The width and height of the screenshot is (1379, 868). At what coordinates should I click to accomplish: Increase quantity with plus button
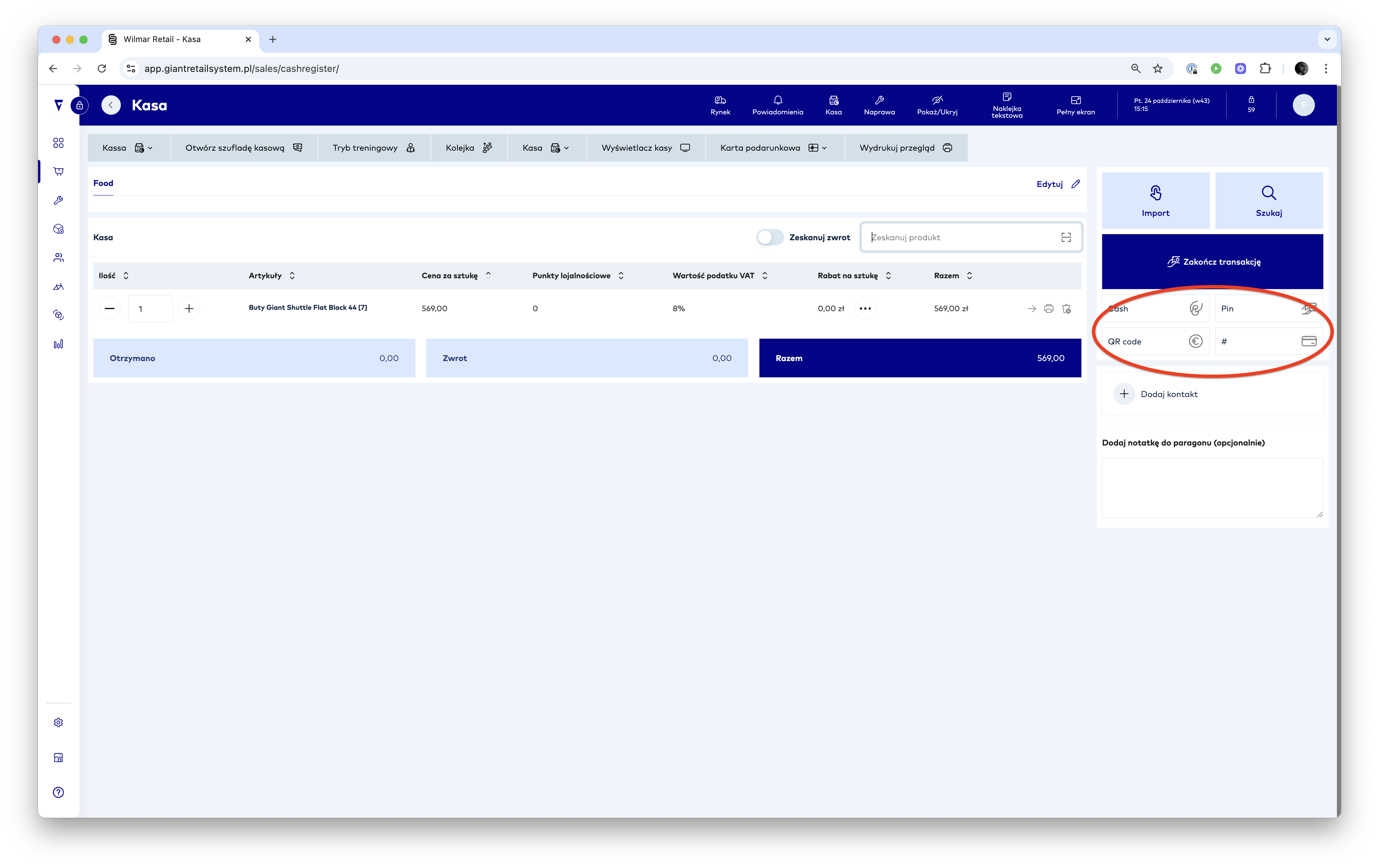pyautogui.click(x=189, y=308)
